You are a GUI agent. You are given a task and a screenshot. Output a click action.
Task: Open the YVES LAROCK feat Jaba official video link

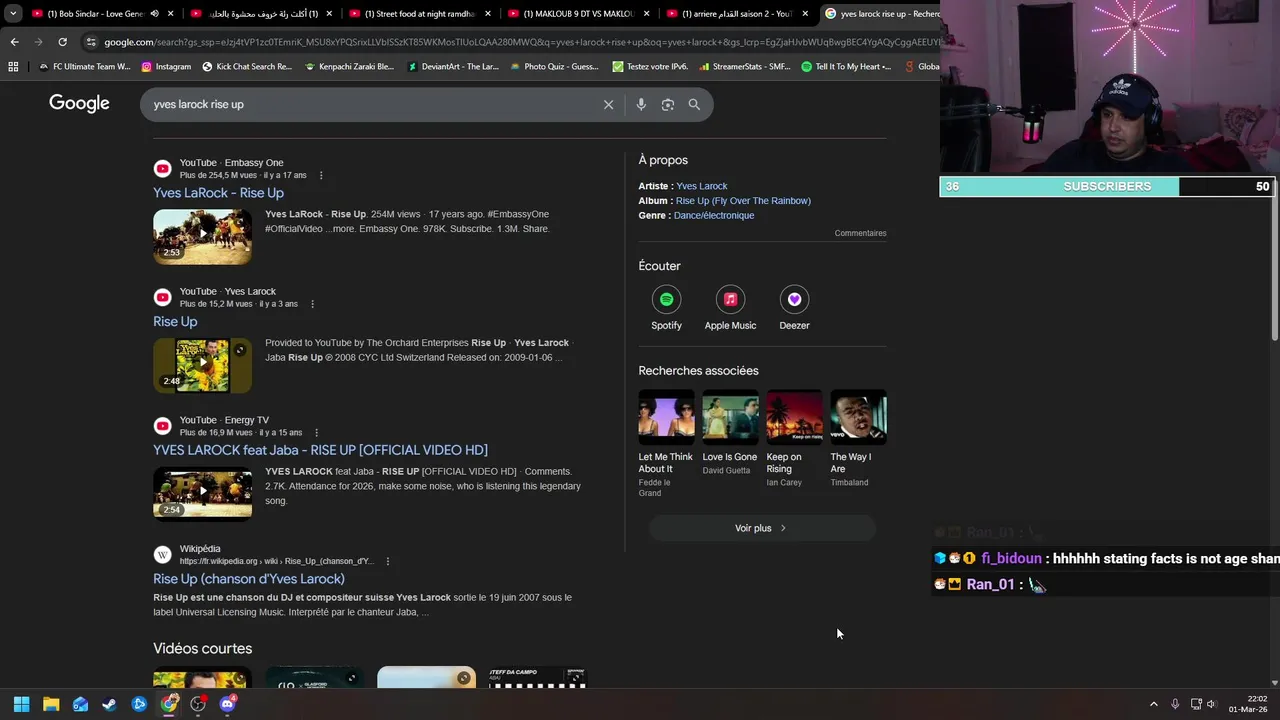point(320,450)
